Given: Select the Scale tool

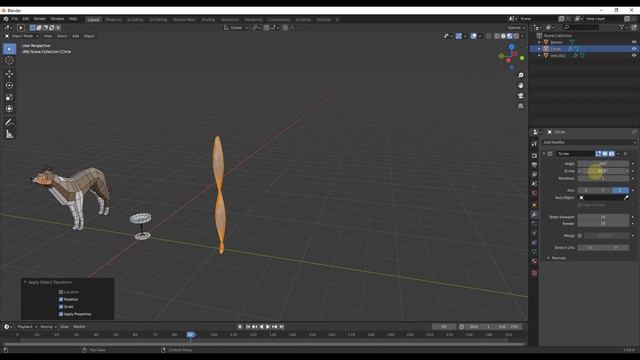Looking at the screenshot, I should [x=9, y=97].
